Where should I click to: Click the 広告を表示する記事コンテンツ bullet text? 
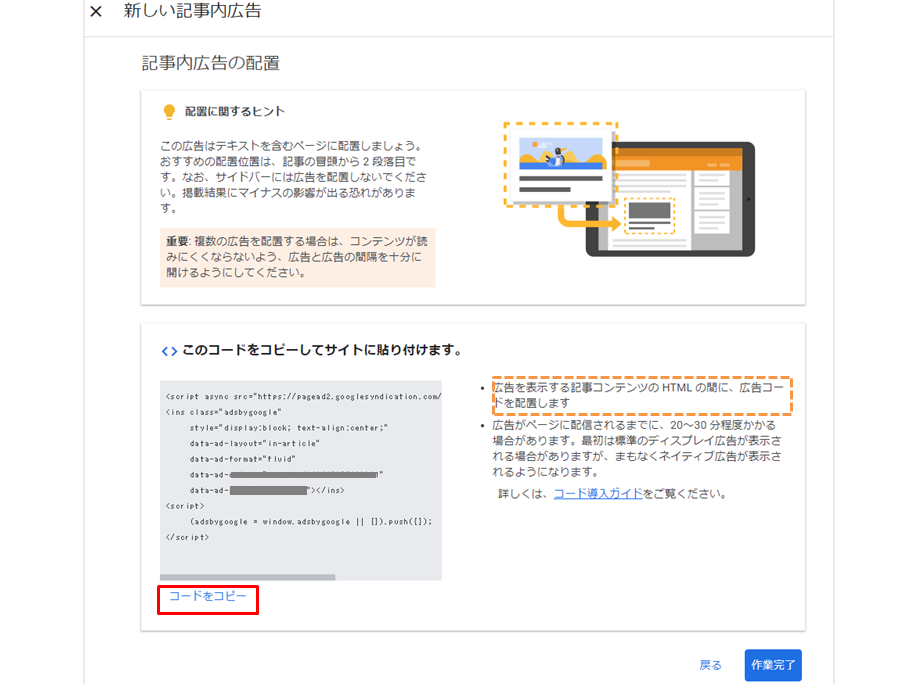(x=638, y=395)
